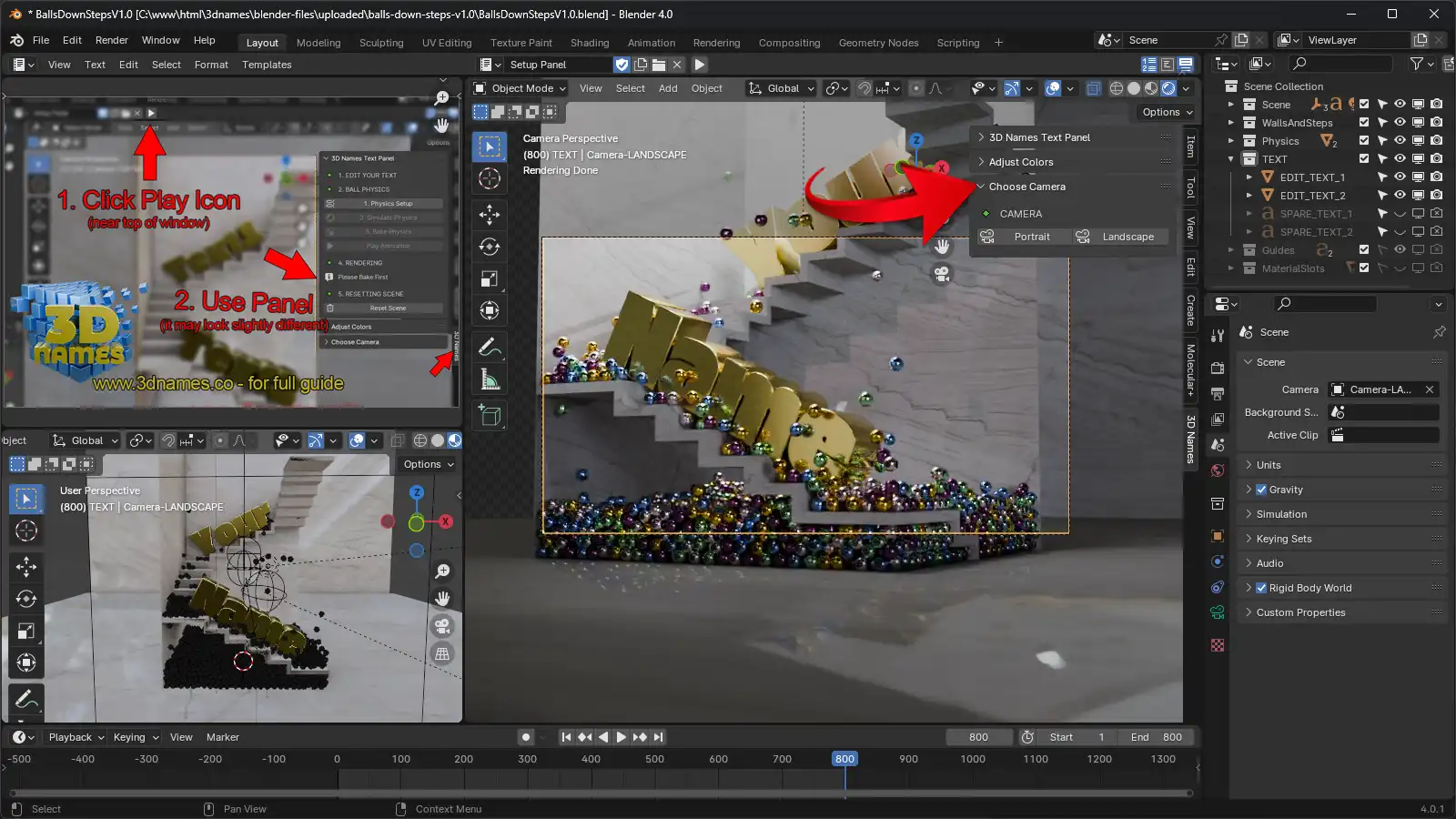Click the Portrait camera button
Viewport: 1456px width, 819px height.
coord(1023,237)
